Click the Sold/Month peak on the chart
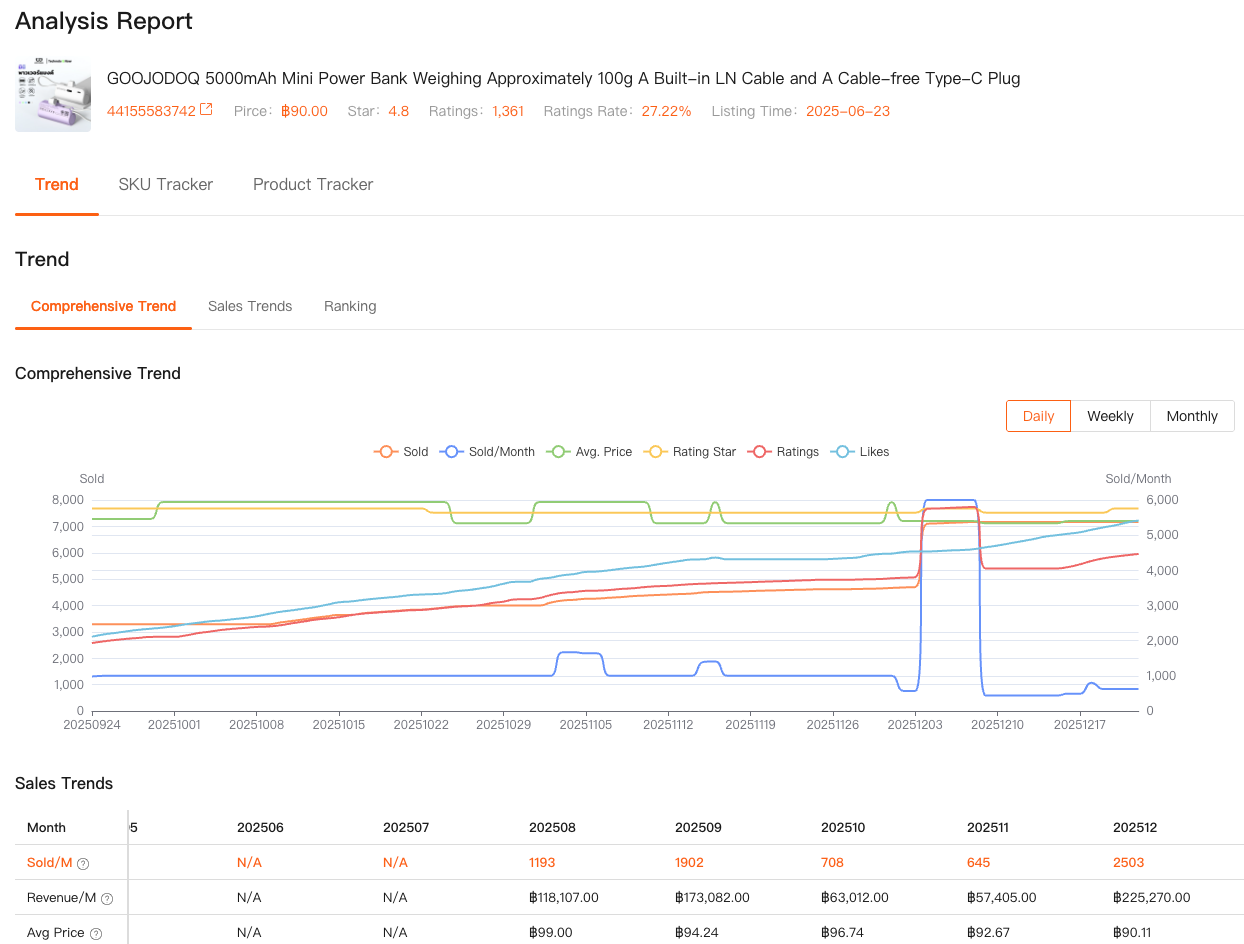Screen dimensions: 1244x944 coord(949,500)
